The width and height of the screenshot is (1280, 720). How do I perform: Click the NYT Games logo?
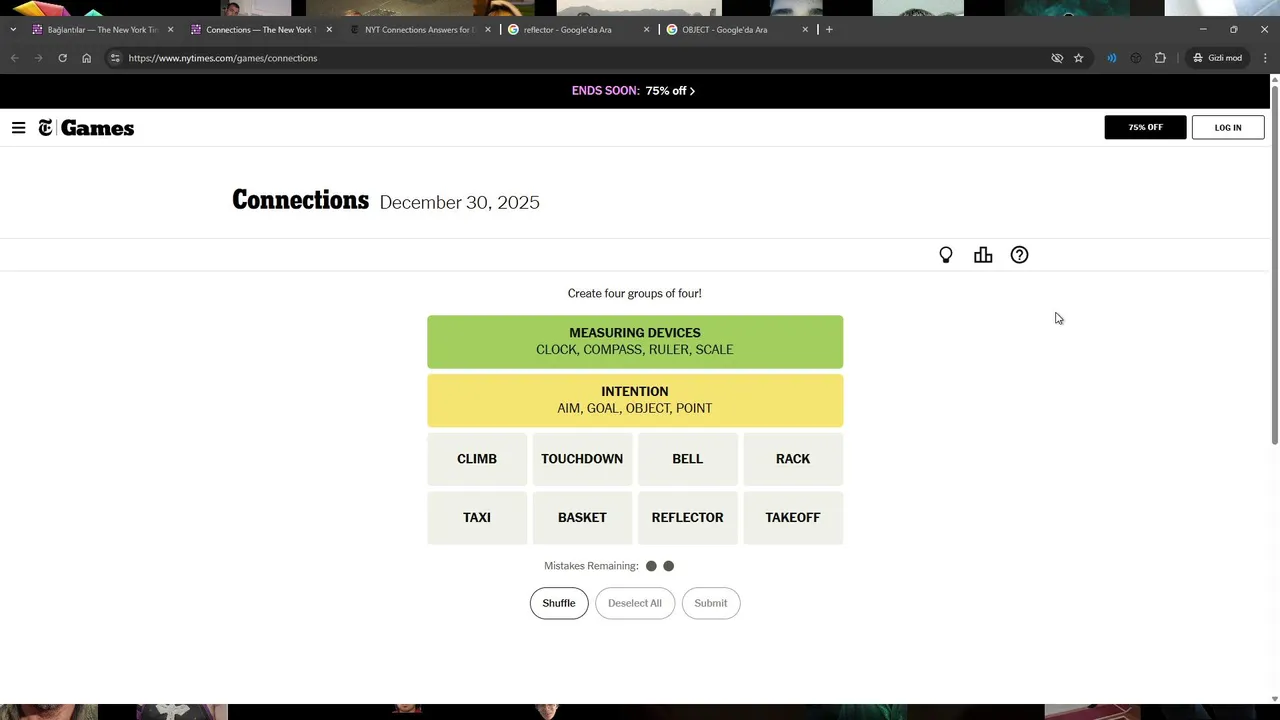pyautogui.click(x=86, y=128)
